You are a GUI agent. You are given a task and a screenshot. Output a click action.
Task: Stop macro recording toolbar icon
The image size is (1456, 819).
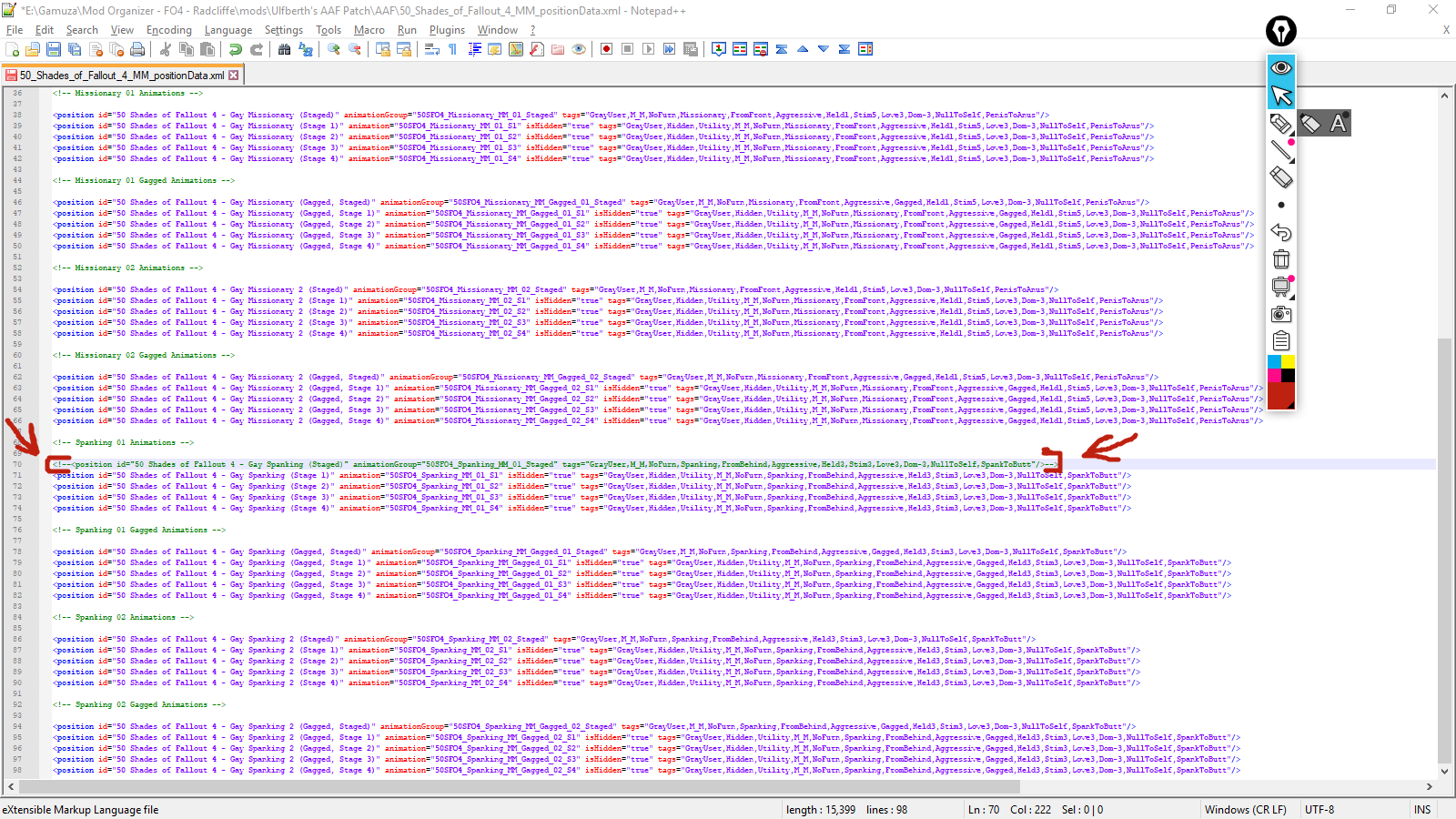click(x=628, y=49)
